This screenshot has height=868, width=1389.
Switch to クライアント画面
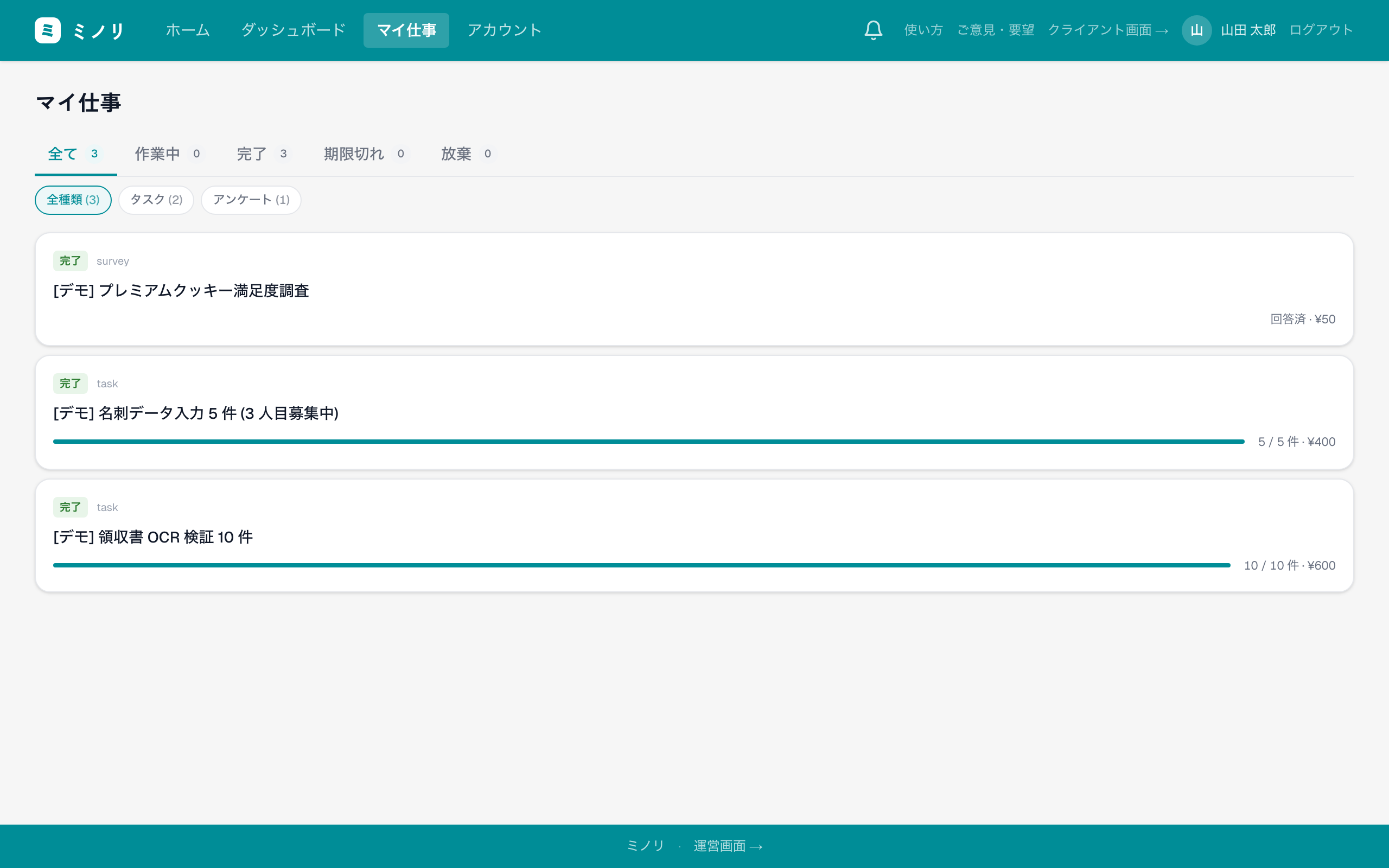pyautogui.click(x=1108, y=30)
